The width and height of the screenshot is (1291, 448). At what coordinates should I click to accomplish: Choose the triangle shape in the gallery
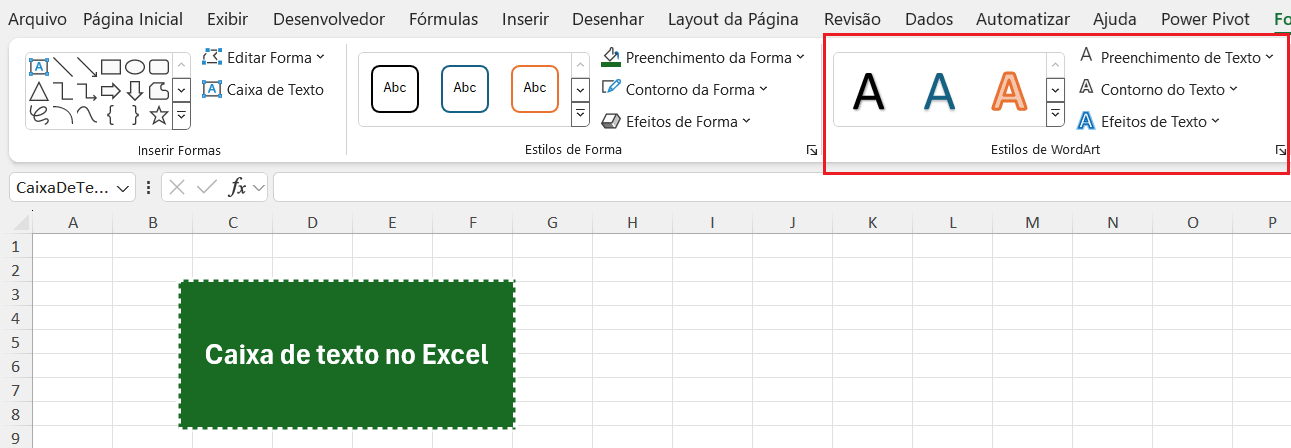point(38,91)
